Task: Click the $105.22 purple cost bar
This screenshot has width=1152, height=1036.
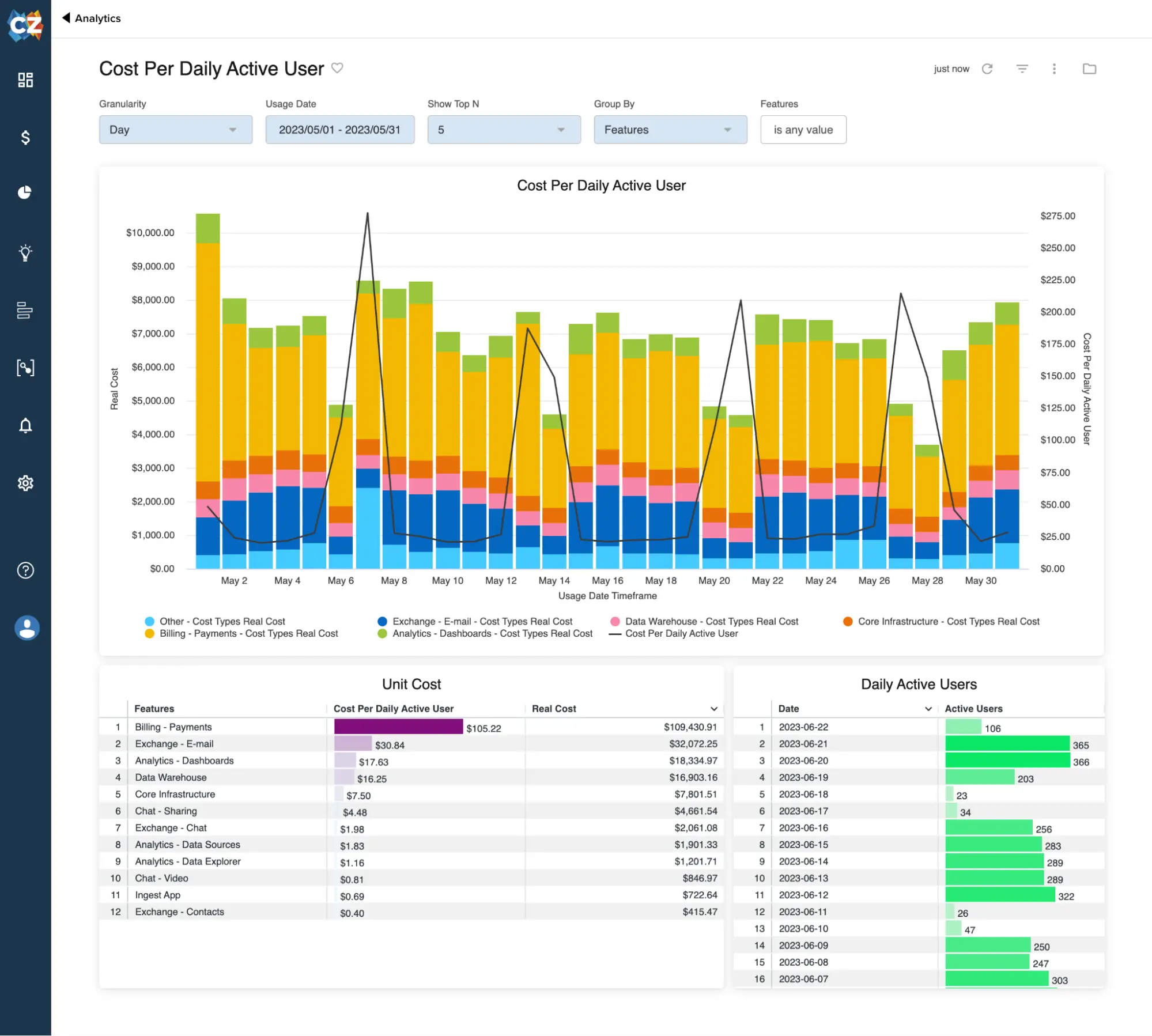Action: (x=398, y=727)
